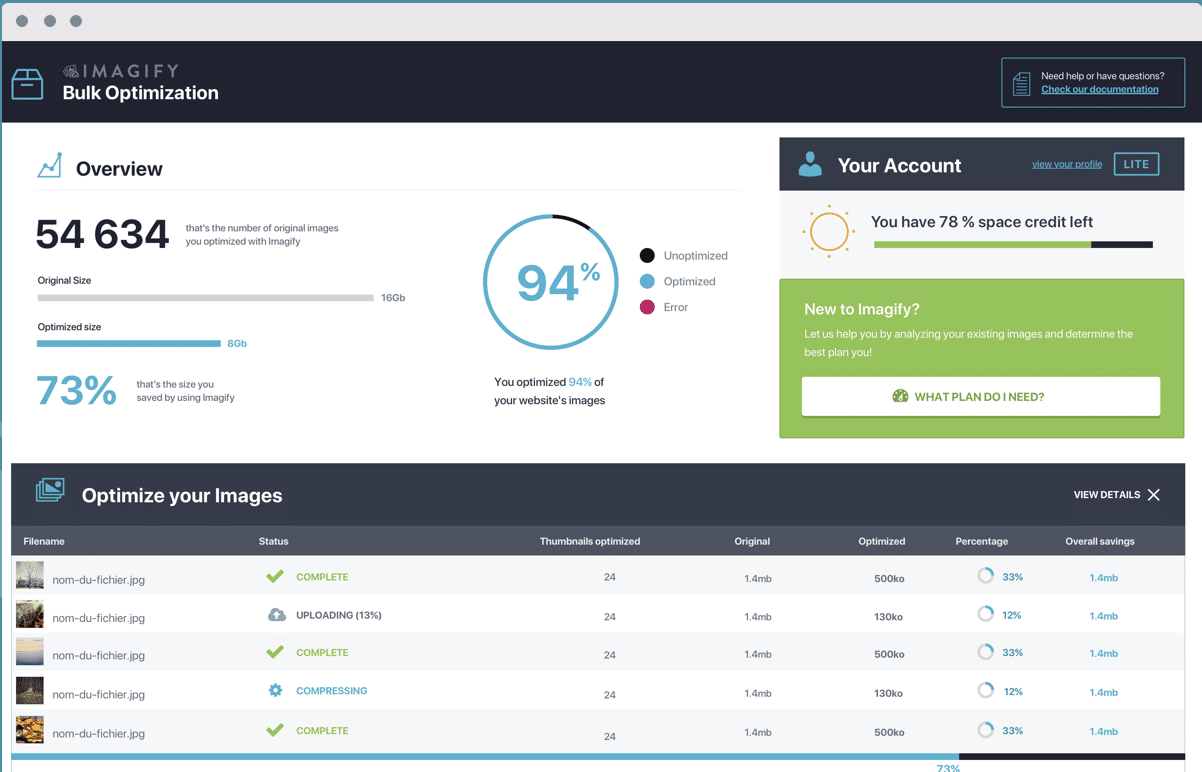Image resolution: width=1202 pixels, height=772 pixels.
Task: Click the UPLOADING (13%) status text
Action: tap(339, 615)
